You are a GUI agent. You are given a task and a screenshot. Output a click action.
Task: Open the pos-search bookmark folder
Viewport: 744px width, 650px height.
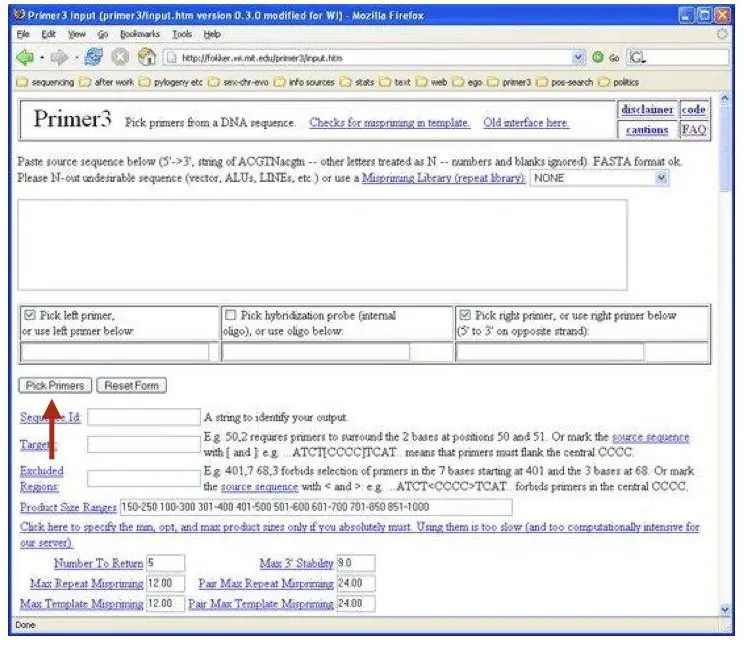click(x=565, y=82)
